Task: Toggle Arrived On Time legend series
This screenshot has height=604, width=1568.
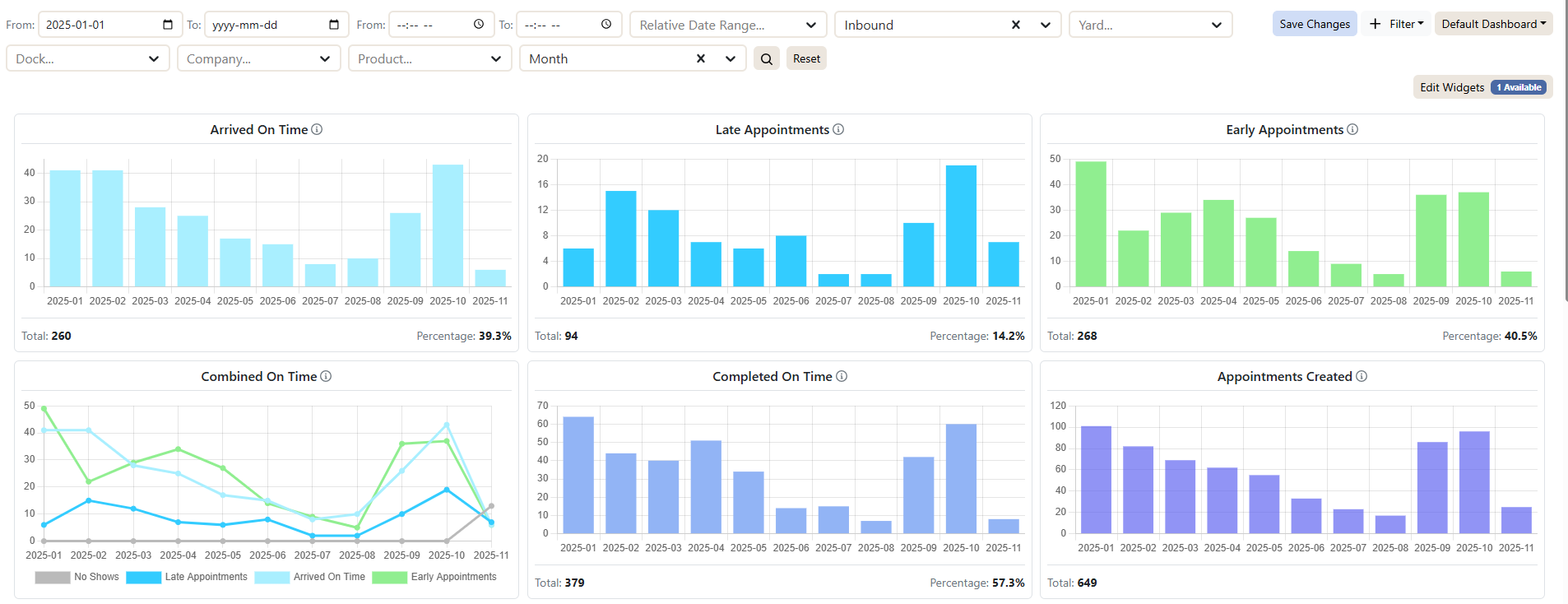Action: 310,577
